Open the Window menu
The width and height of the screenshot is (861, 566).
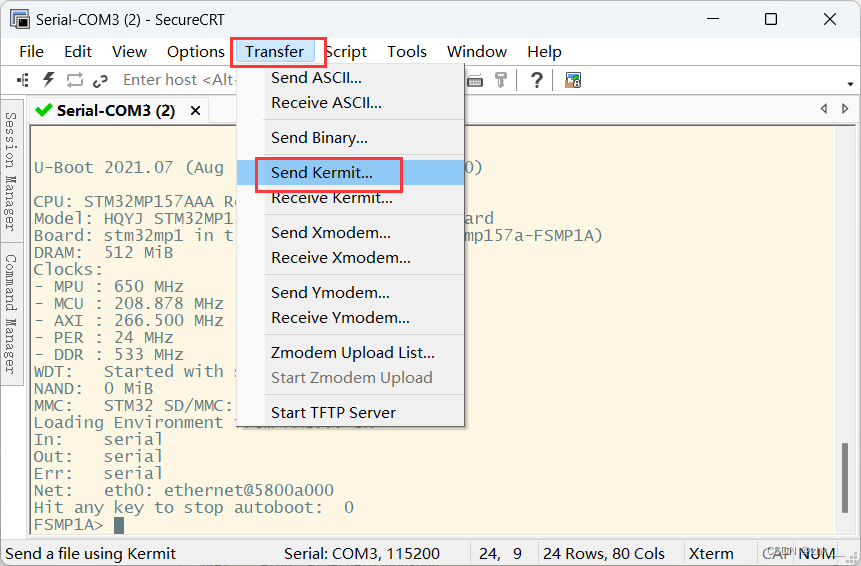(x=477, y=52)
